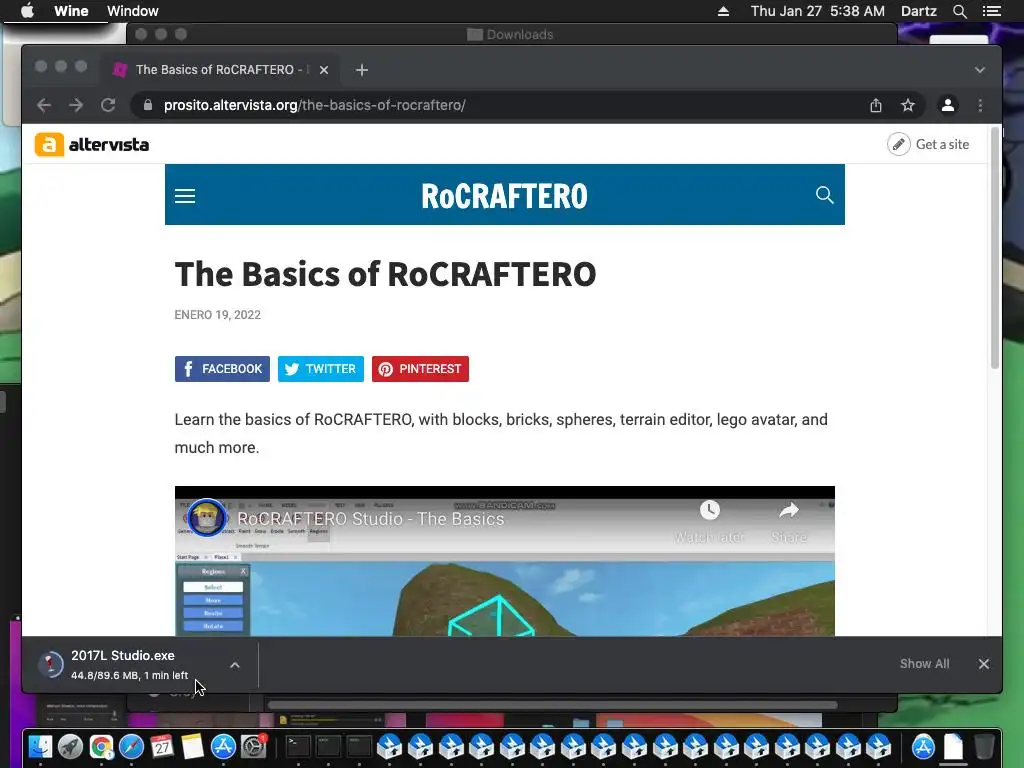
Task: Expand the tab search chevron
Action: [x=980, y=70]
